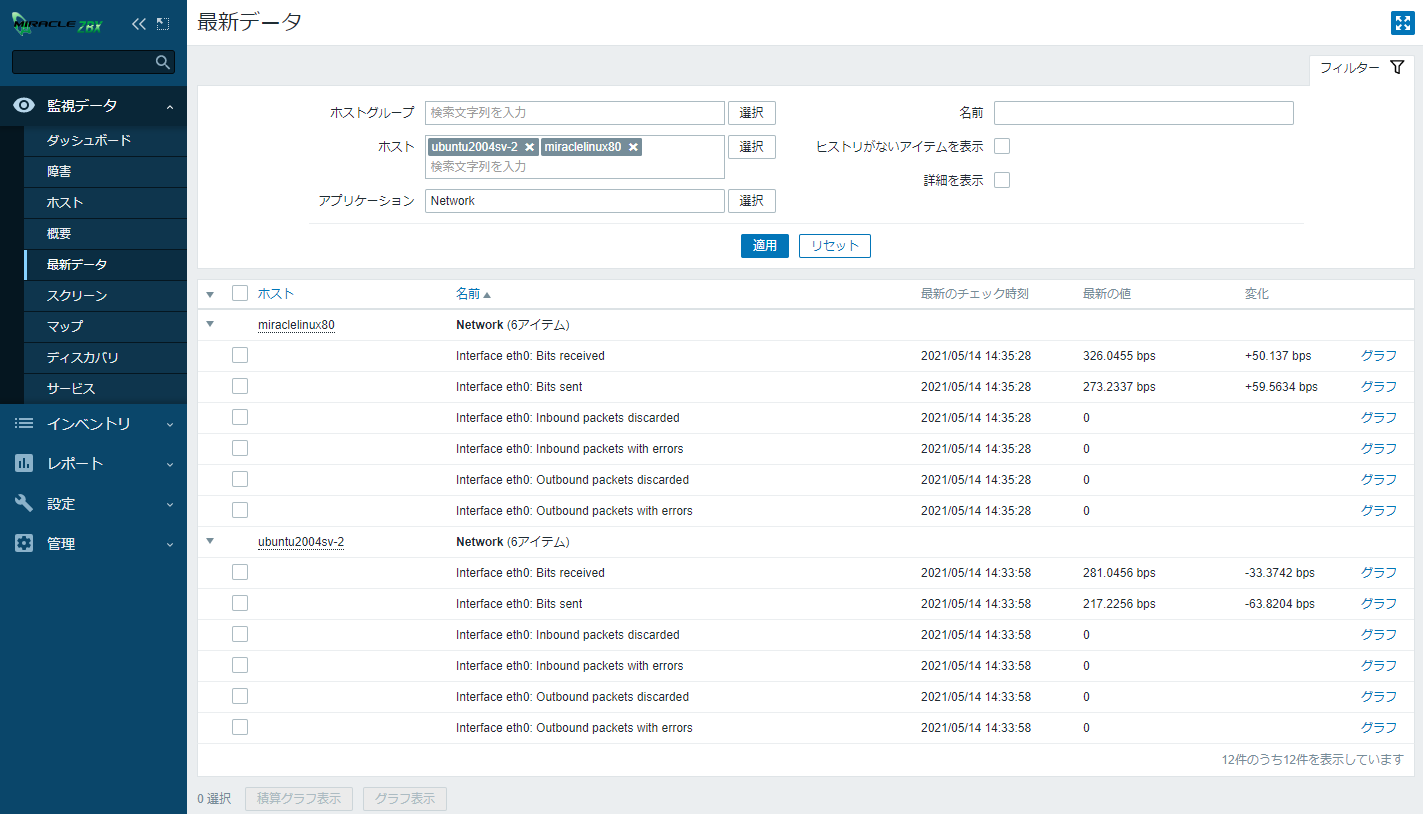Collapse the sidebar with double-chevron icon
This screenshot has height=814, width=1423.
pos(139,24)
